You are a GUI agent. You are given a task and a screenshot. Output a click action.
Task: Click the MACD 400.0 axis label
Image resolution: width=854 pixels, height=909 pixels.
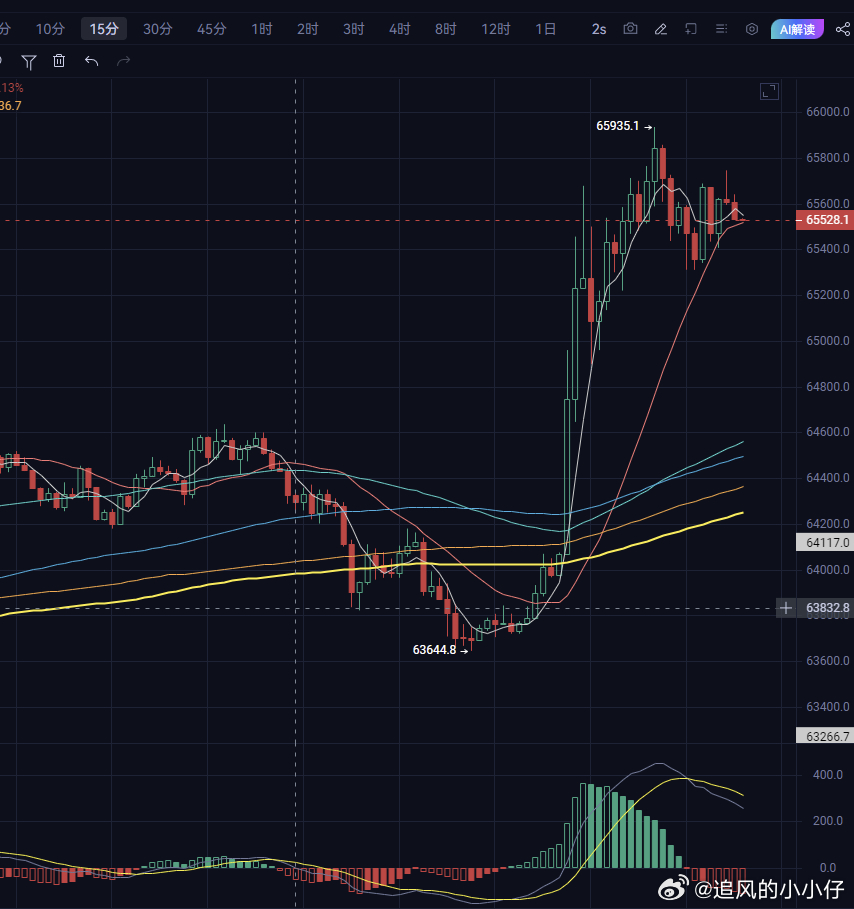tap(828, 775)
